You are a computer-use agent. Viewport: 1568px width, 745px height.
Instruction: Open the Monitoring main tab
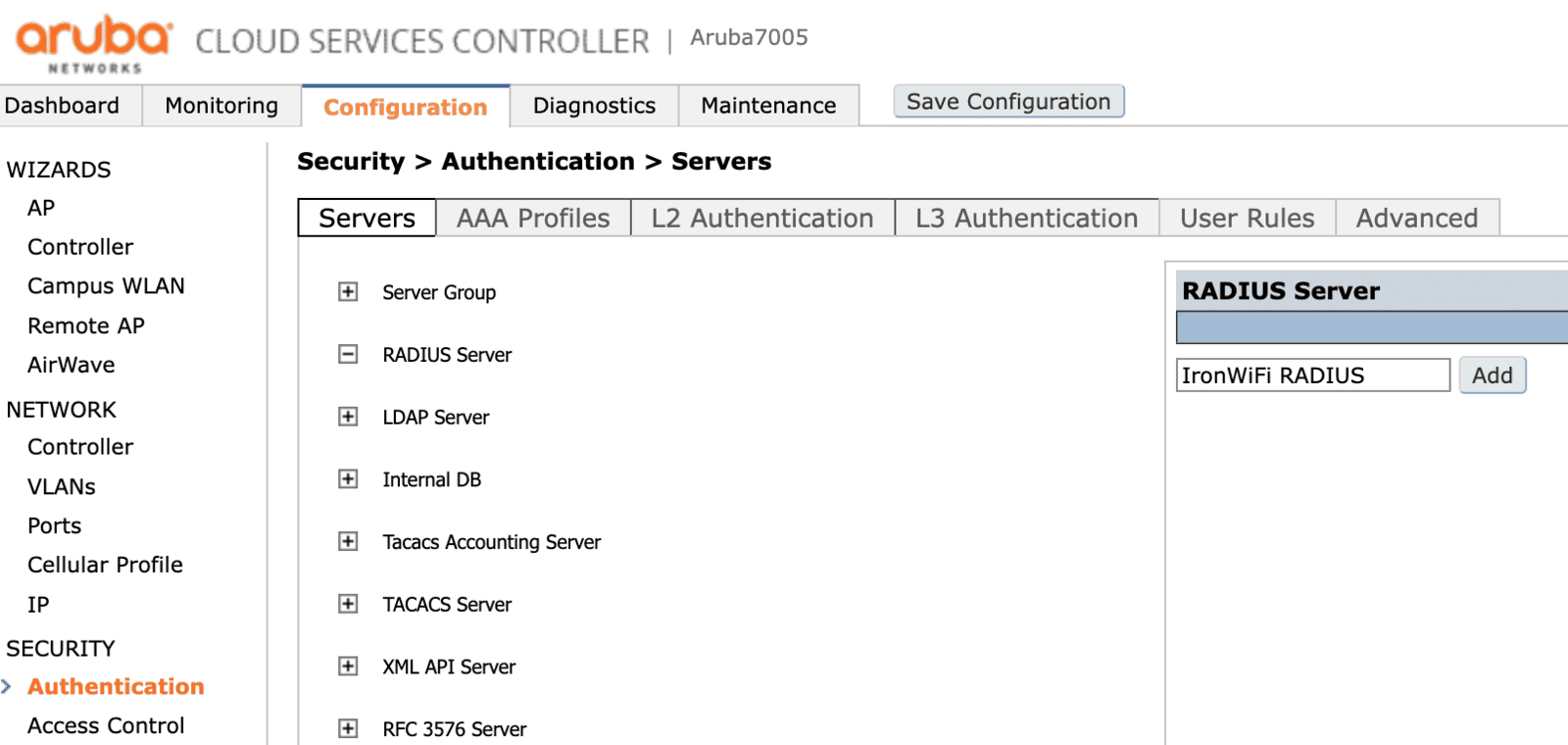click(x=221, y=106)
